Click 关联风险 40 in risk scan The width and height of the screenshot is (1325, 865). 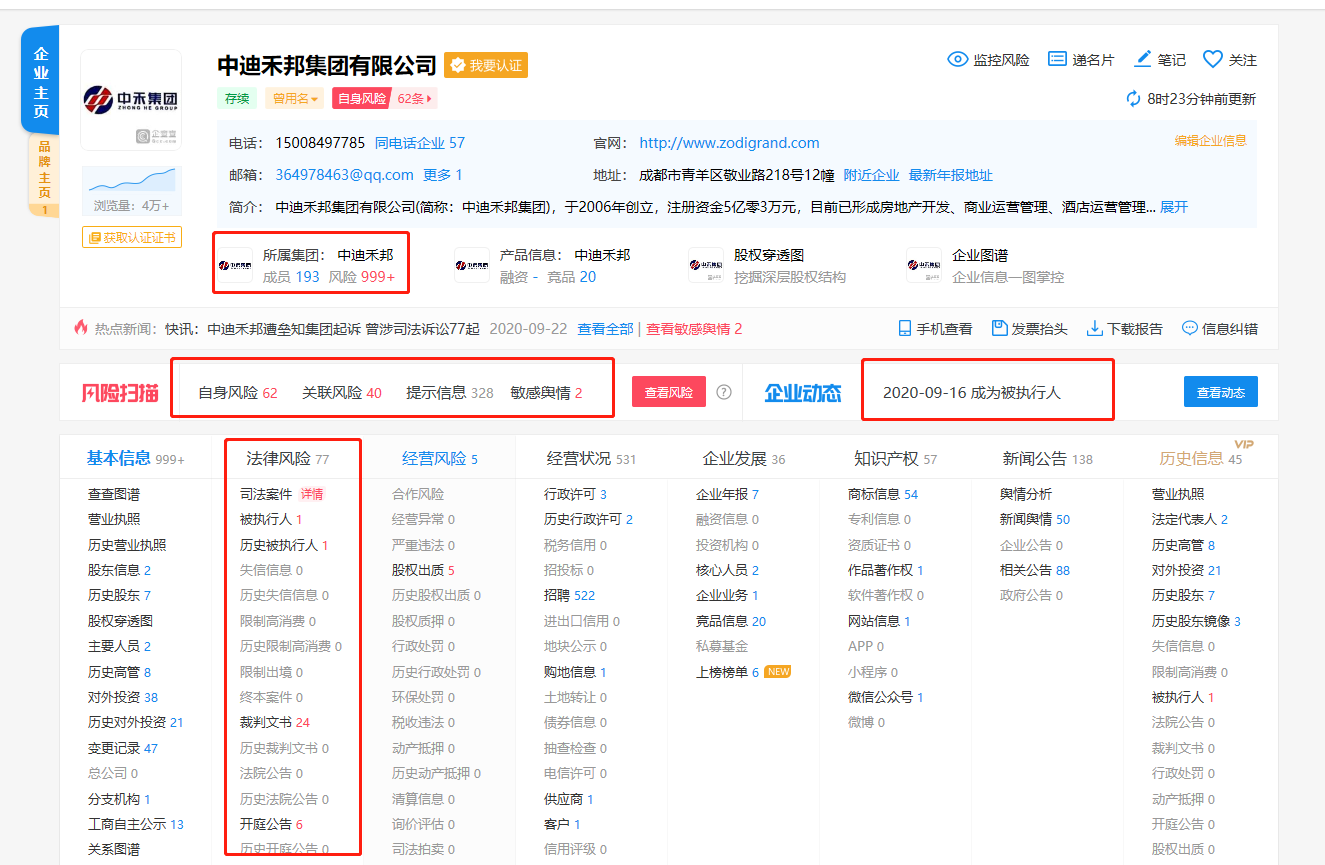tap(342, 393)
